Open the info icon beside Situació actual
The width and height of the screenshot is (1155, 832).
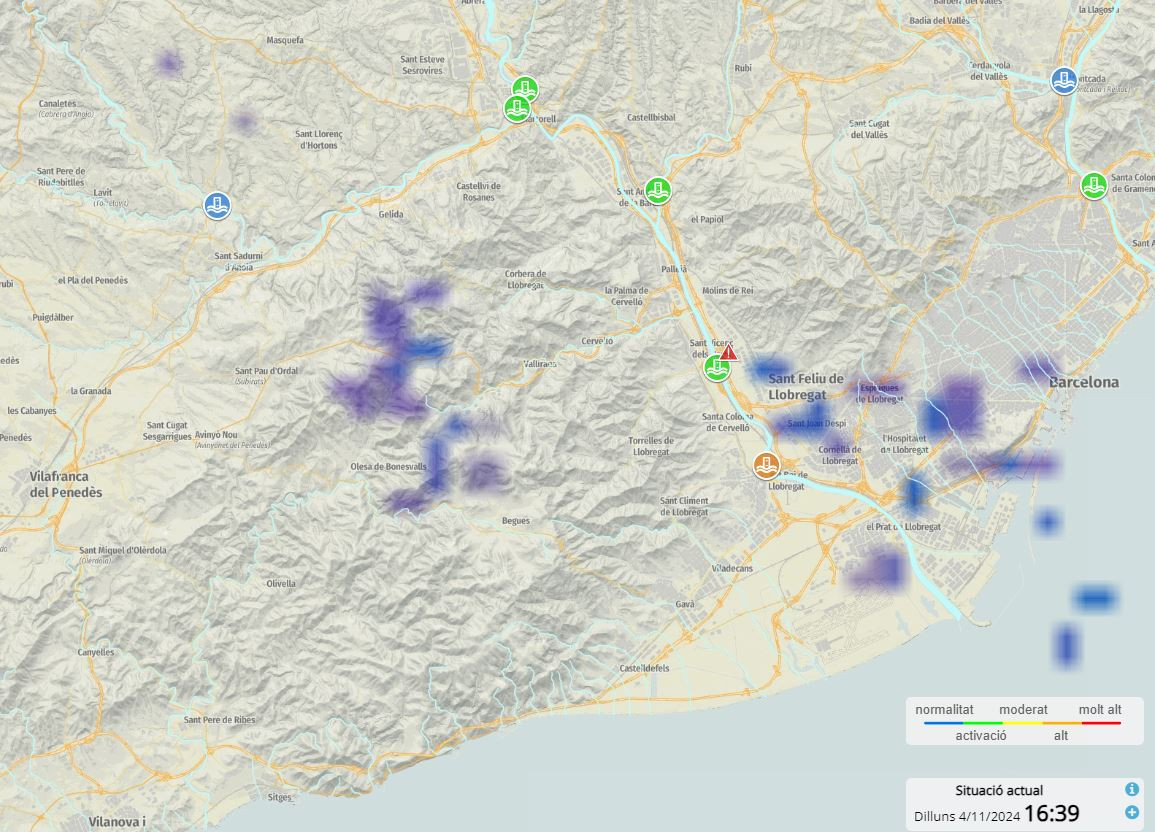point(1132,789)
